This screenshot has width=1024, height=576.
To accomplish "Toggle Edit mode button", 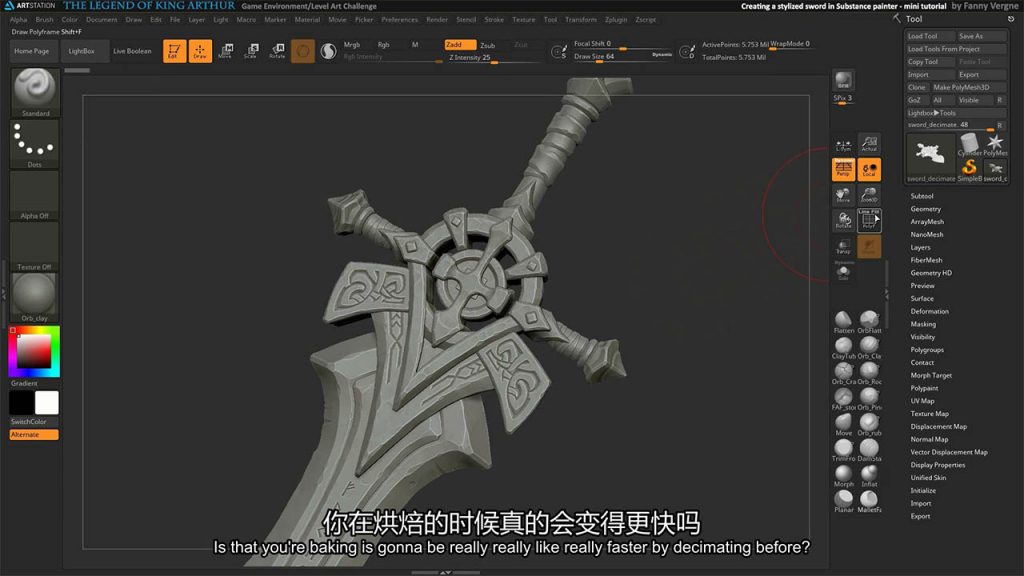I will point(174,51).
